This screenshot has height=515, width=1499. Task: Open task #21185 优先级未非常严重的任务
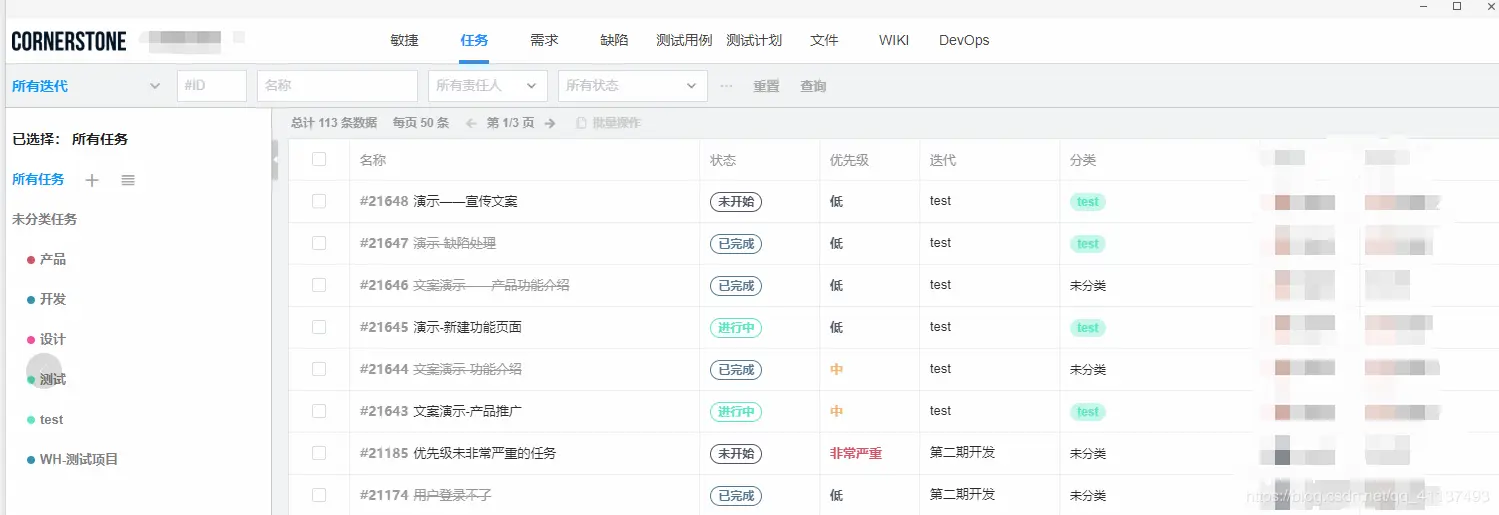[458, 453]
